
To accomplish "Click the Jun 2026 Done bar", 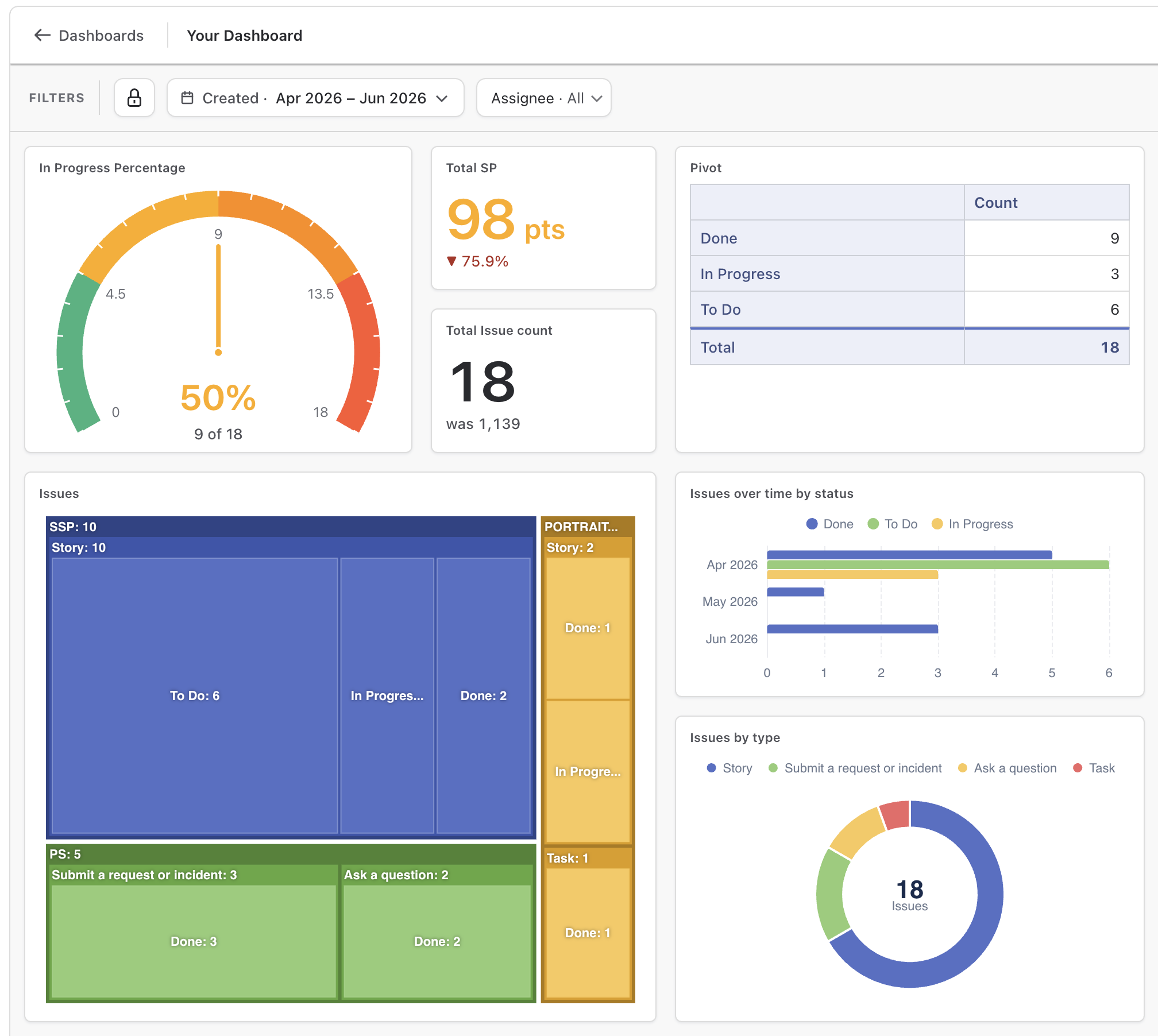I will (852, 629).
